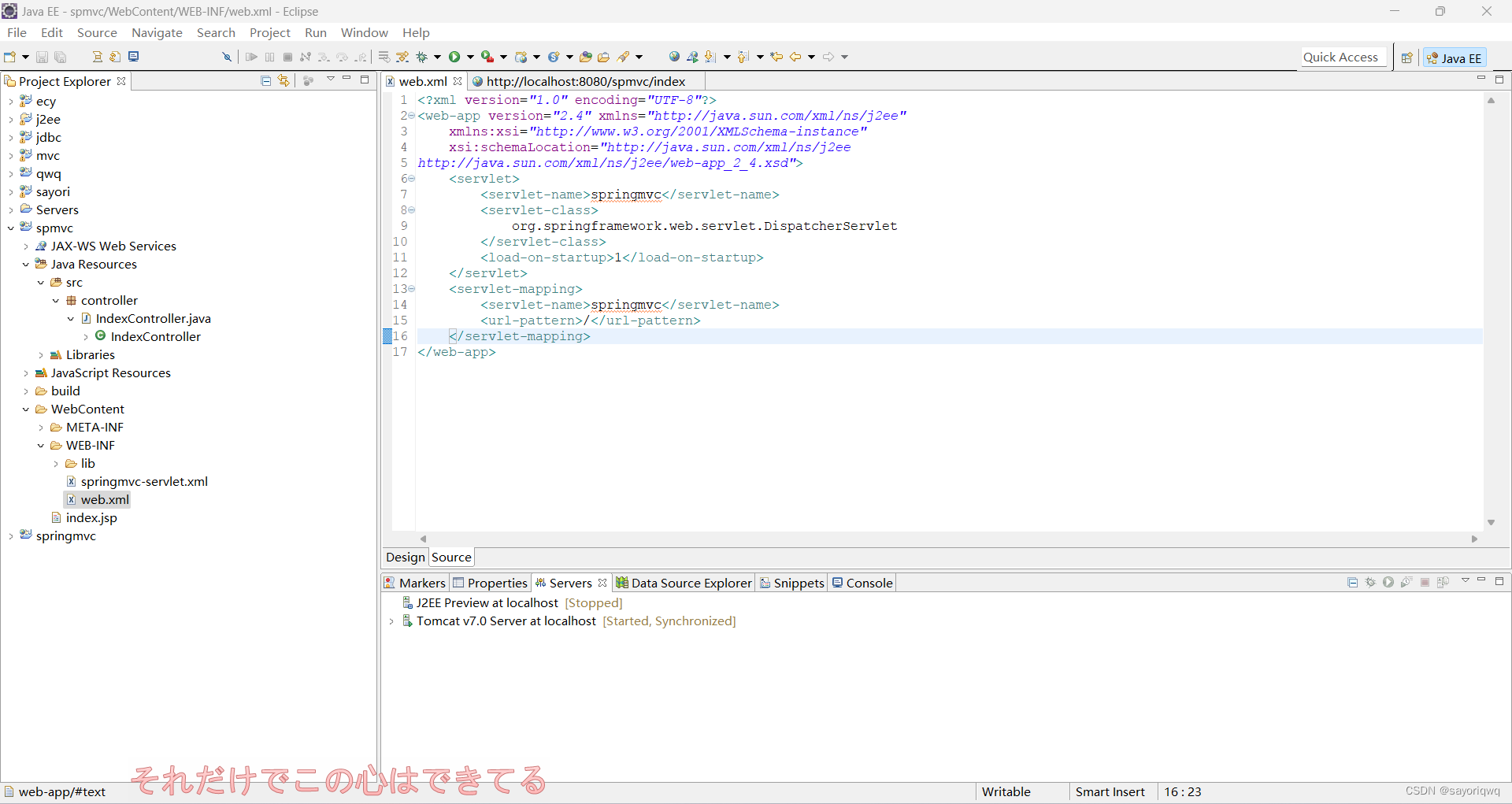Maximize the editor area
Screen dimensions: 1512x804
click(1499, 79)
